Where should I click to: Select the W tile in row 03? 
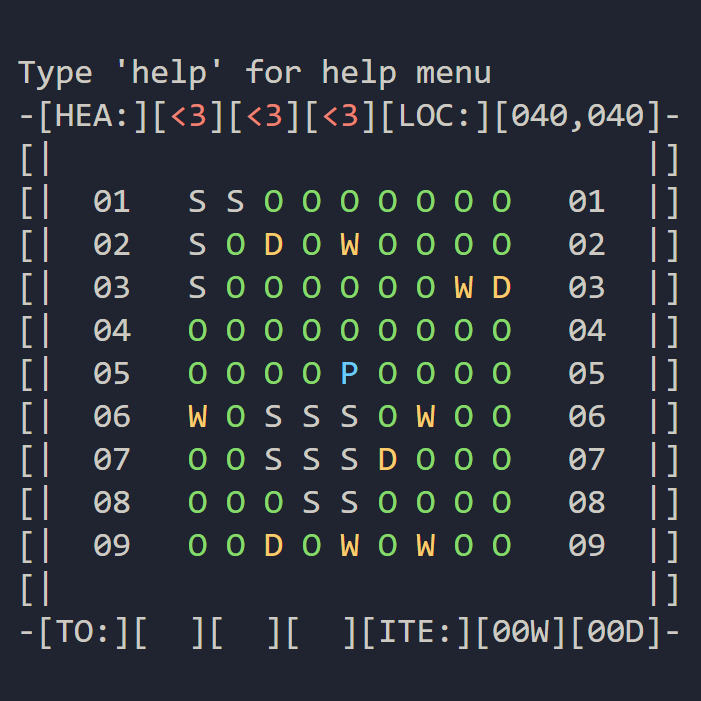[463, 288]
